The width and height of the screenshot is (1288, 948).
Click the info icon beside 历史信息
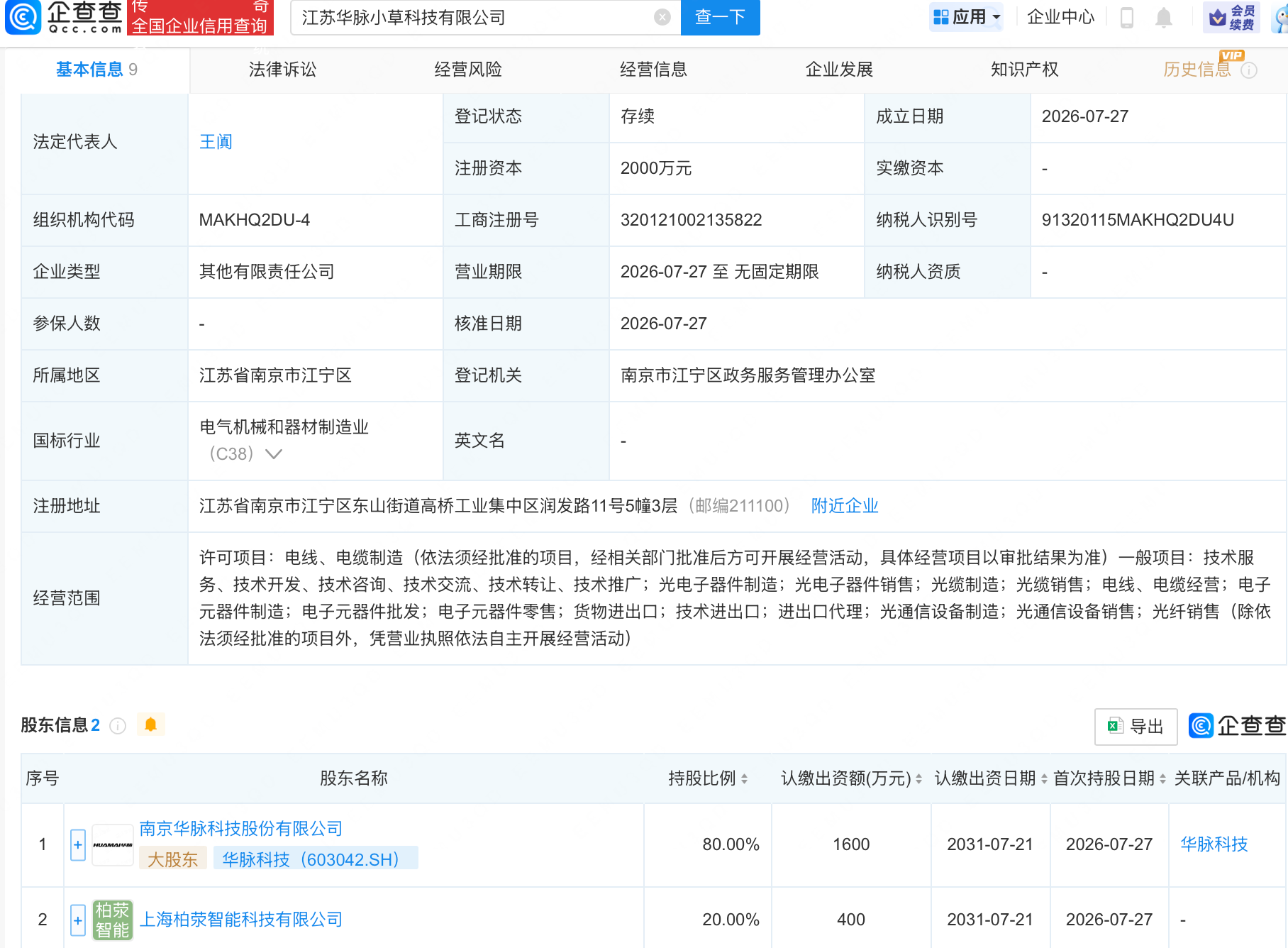click(x=1250, y=70)
